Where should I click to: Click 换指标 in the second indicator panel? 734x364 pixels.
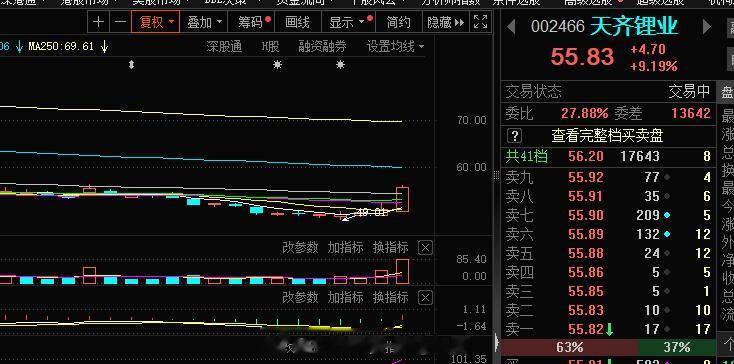(390, 298)
